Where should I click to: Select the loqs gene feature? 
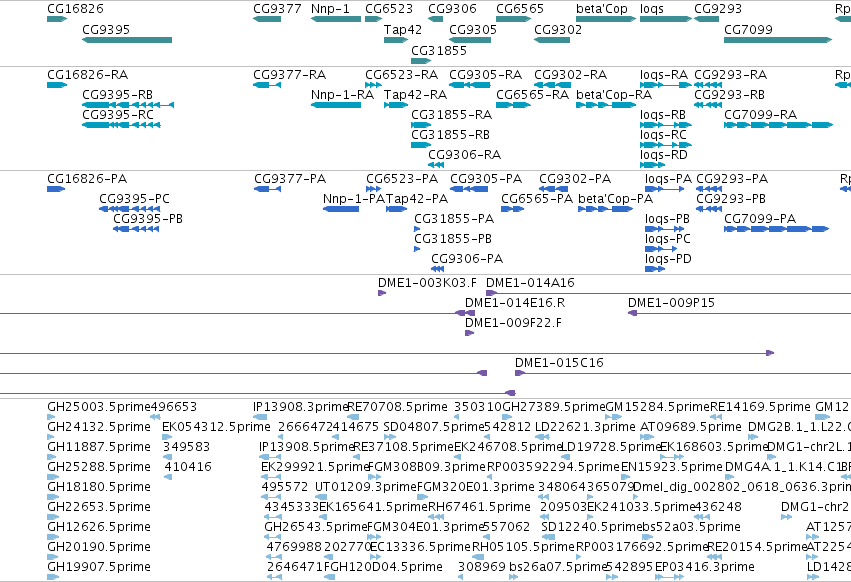click(x=666, y=19)
